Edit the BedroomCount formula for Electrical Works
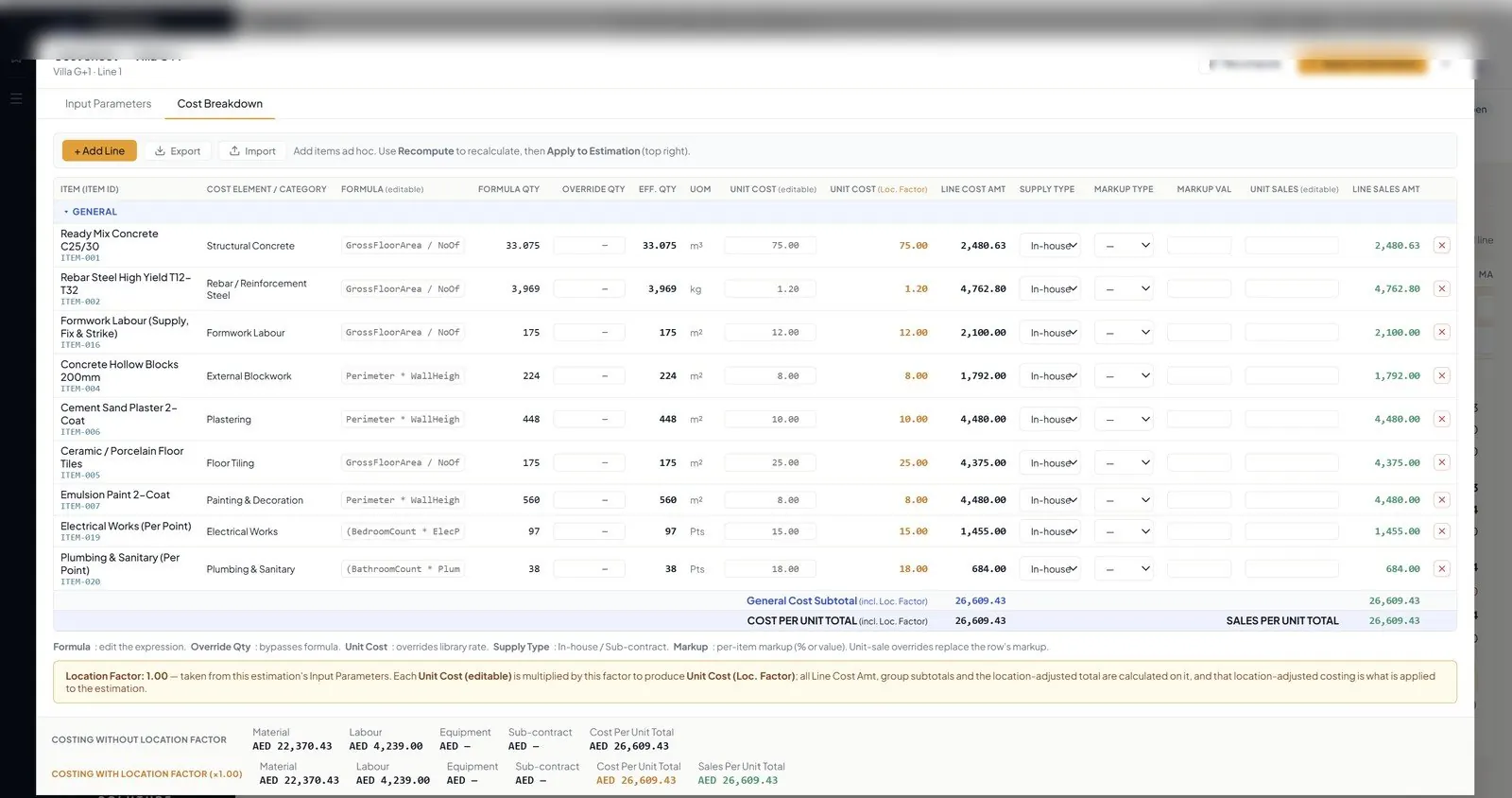The width and height of the screenshot is (1512, 798). pos(403,531)
